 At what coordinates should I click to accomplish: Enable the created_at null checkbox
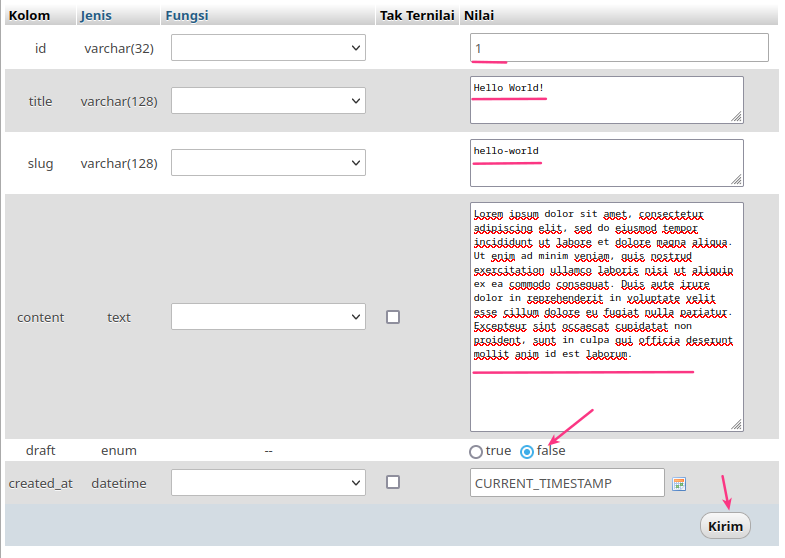[393, 482]
